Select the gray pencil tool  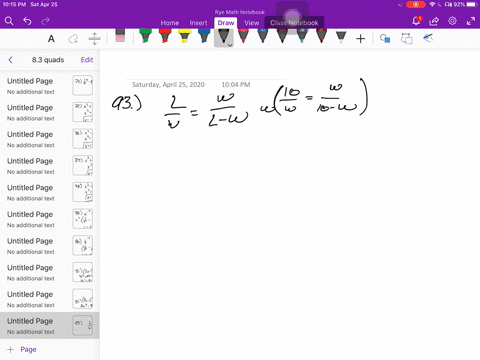click(x=341, y=37)
